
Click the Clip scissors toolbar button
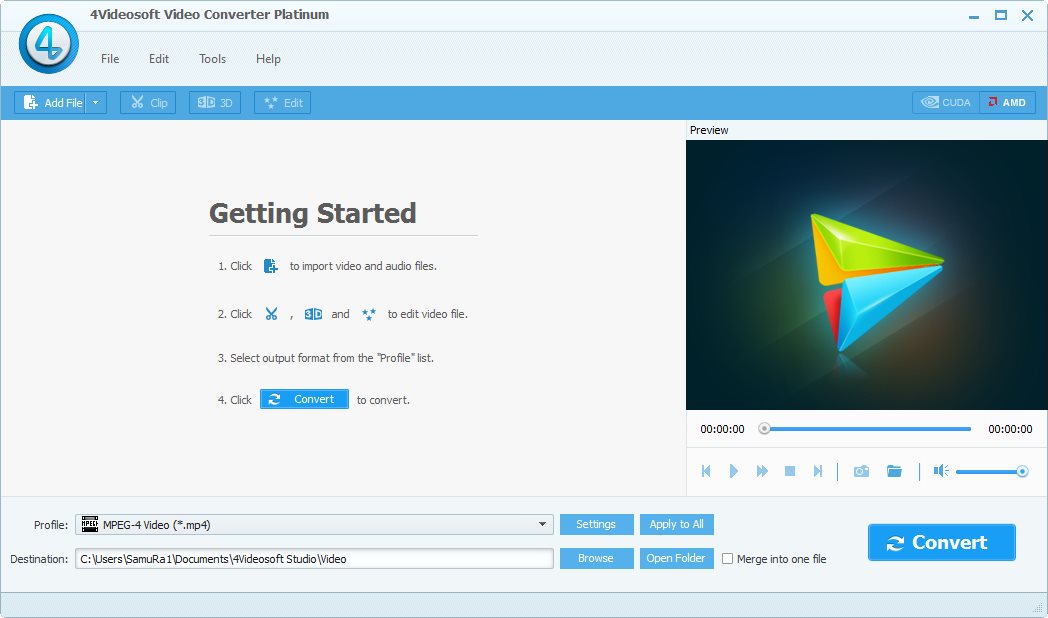pos(148,102)
